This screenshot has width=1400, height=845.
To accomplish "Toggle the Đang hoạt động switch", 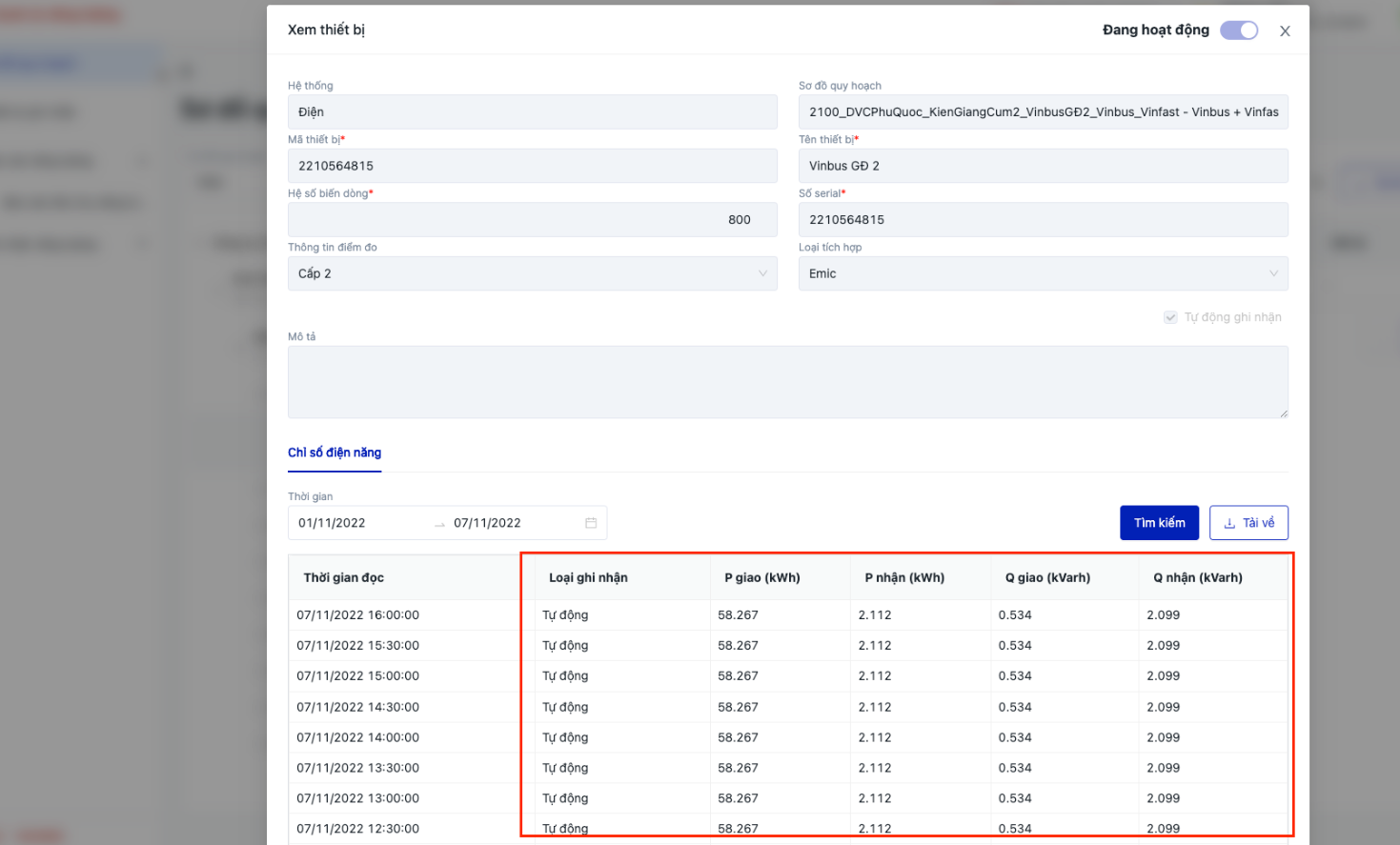I will pyautogui.click(x=1238, y=30).
